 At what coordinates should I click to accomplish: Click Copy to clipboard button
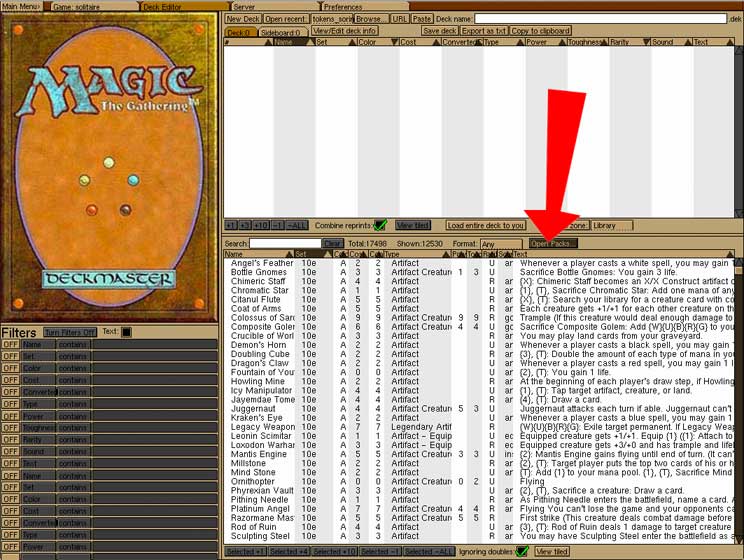540,30
